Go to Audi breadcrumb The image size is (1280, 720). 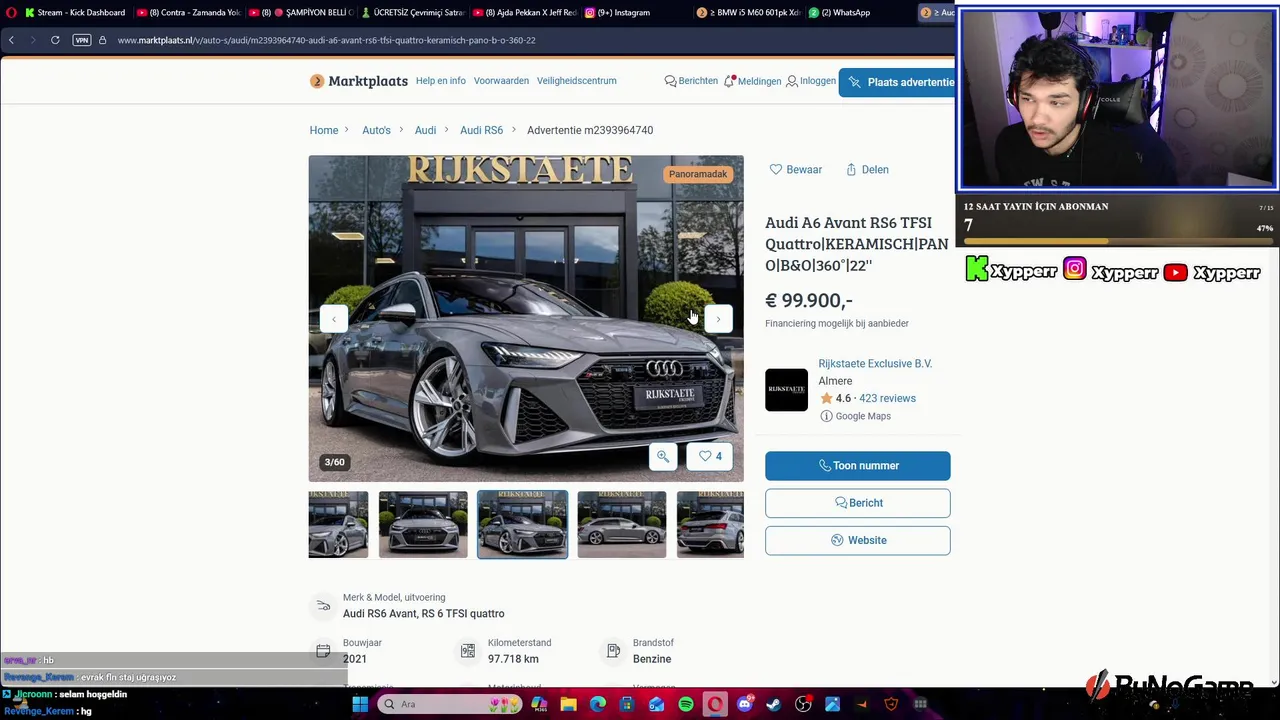point(425,130)
